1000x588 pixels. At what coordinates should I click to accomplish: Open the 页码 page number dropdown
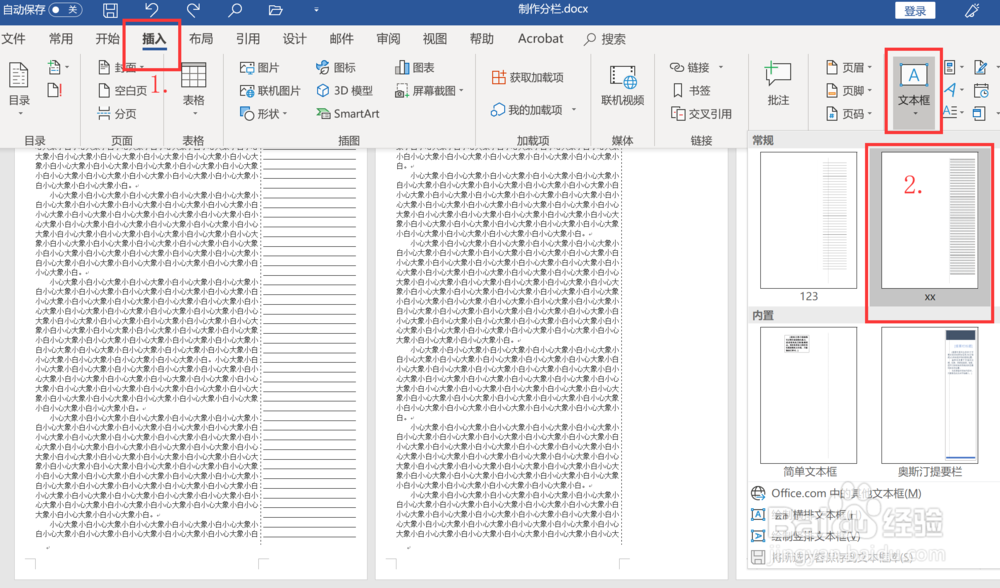point(849,114)
